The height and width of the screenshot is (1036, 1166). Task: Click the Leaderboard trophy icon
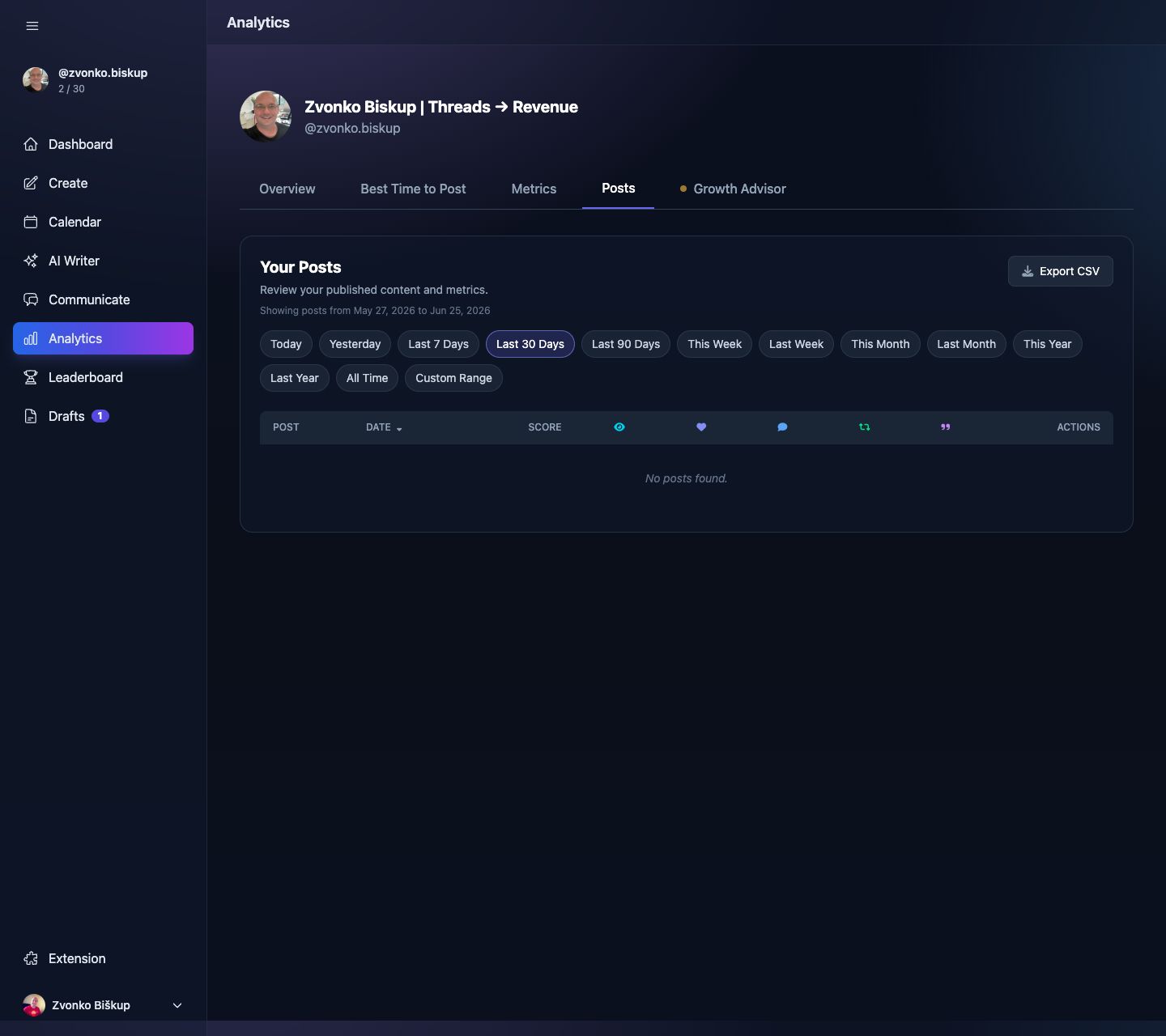31,377
